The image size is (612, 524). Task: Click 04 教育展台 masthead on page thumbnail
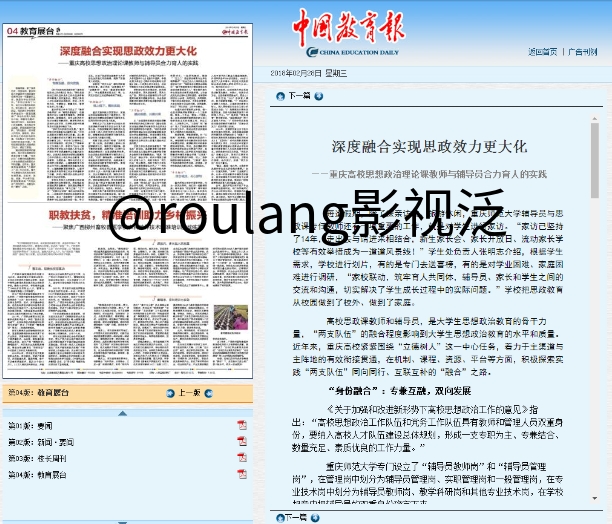point(33,31)
